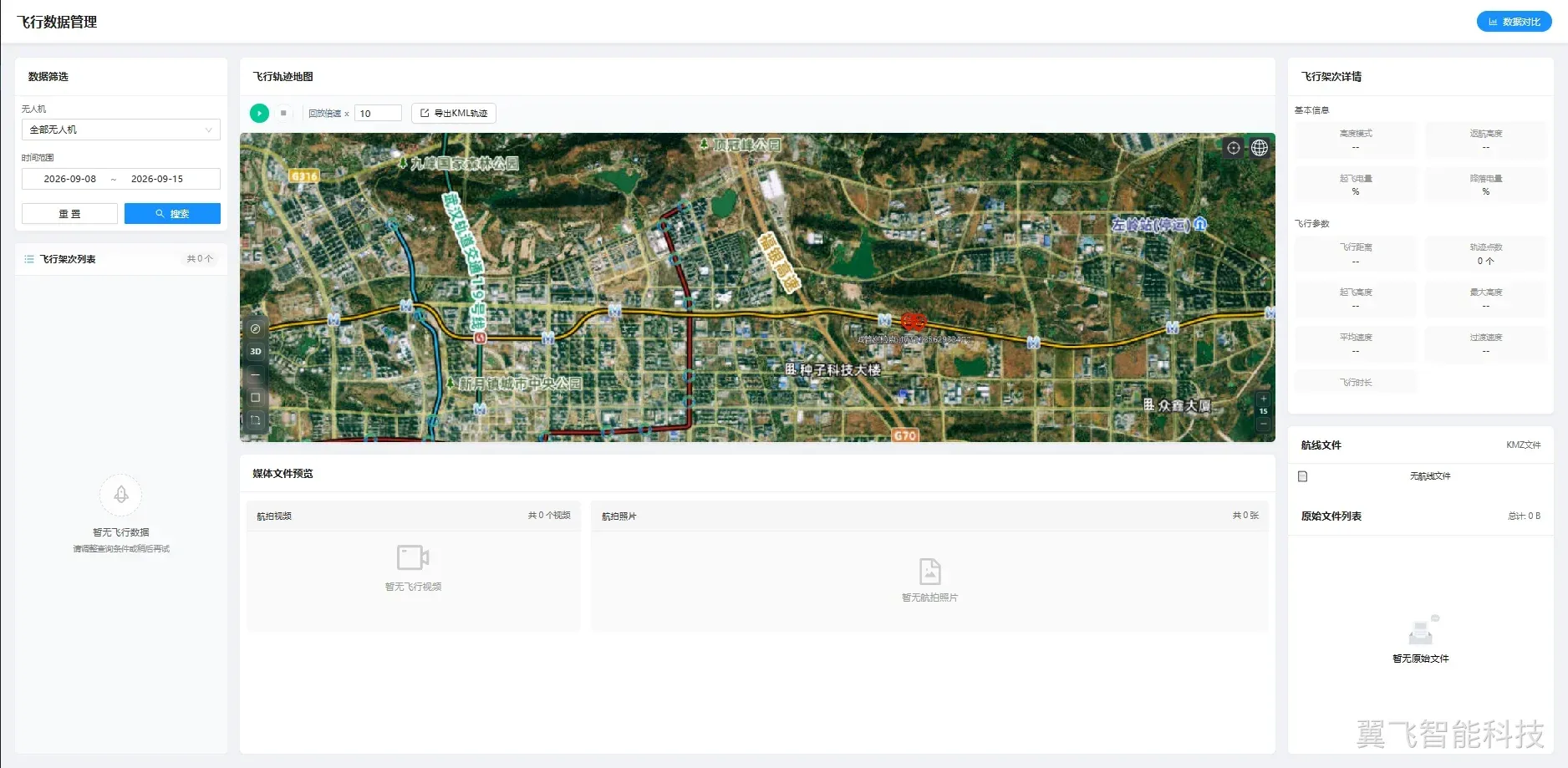Image resolution: width=1568 pixels, height=768 pixels.
Task: Open the globe map layer switcher
Action: pyautogui.click(x=1260, y=148)
